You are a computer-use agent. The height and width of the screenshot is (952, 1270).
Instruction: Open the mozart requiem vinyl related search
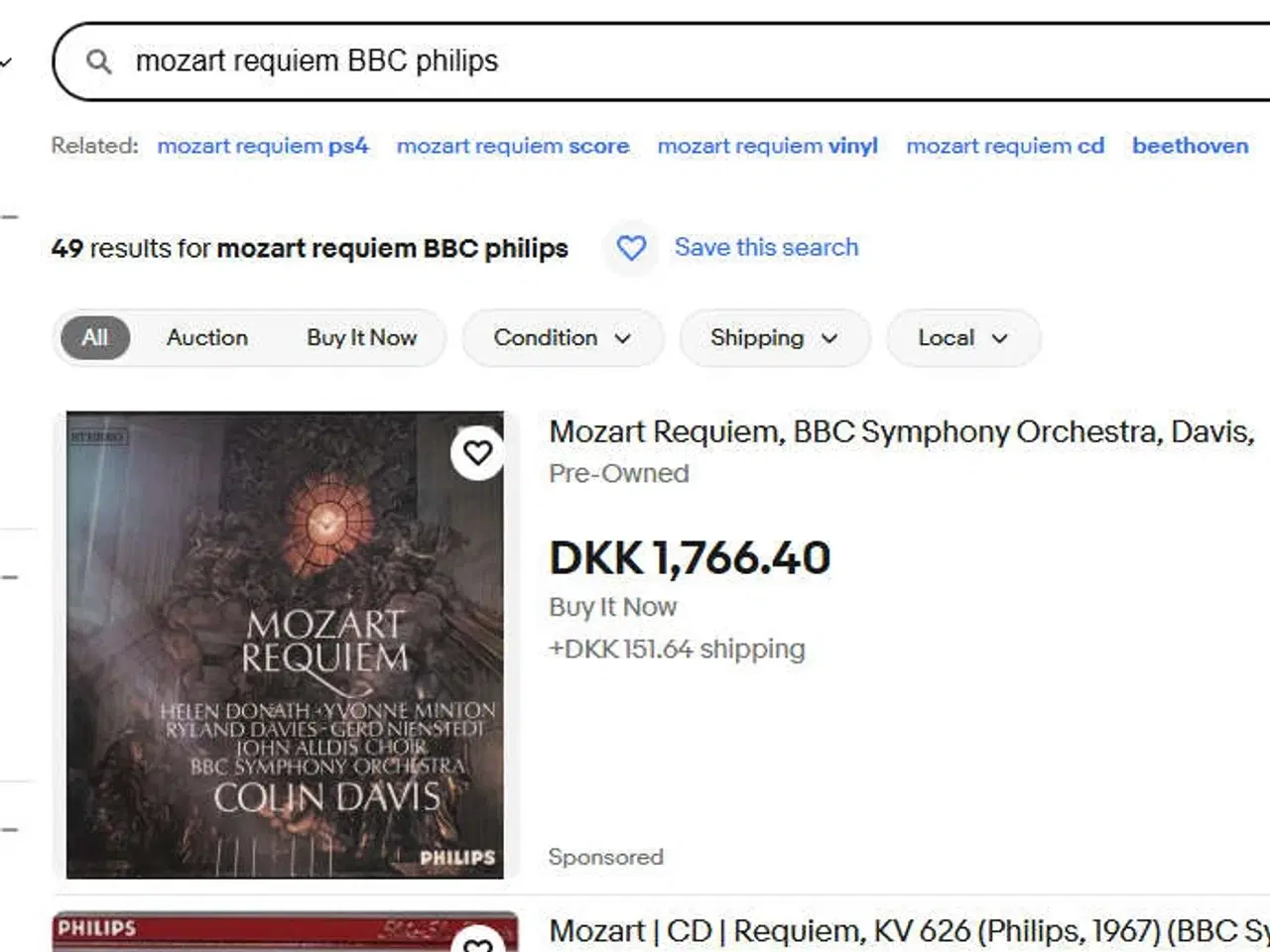pyautogui.click(x=767, y=146)
